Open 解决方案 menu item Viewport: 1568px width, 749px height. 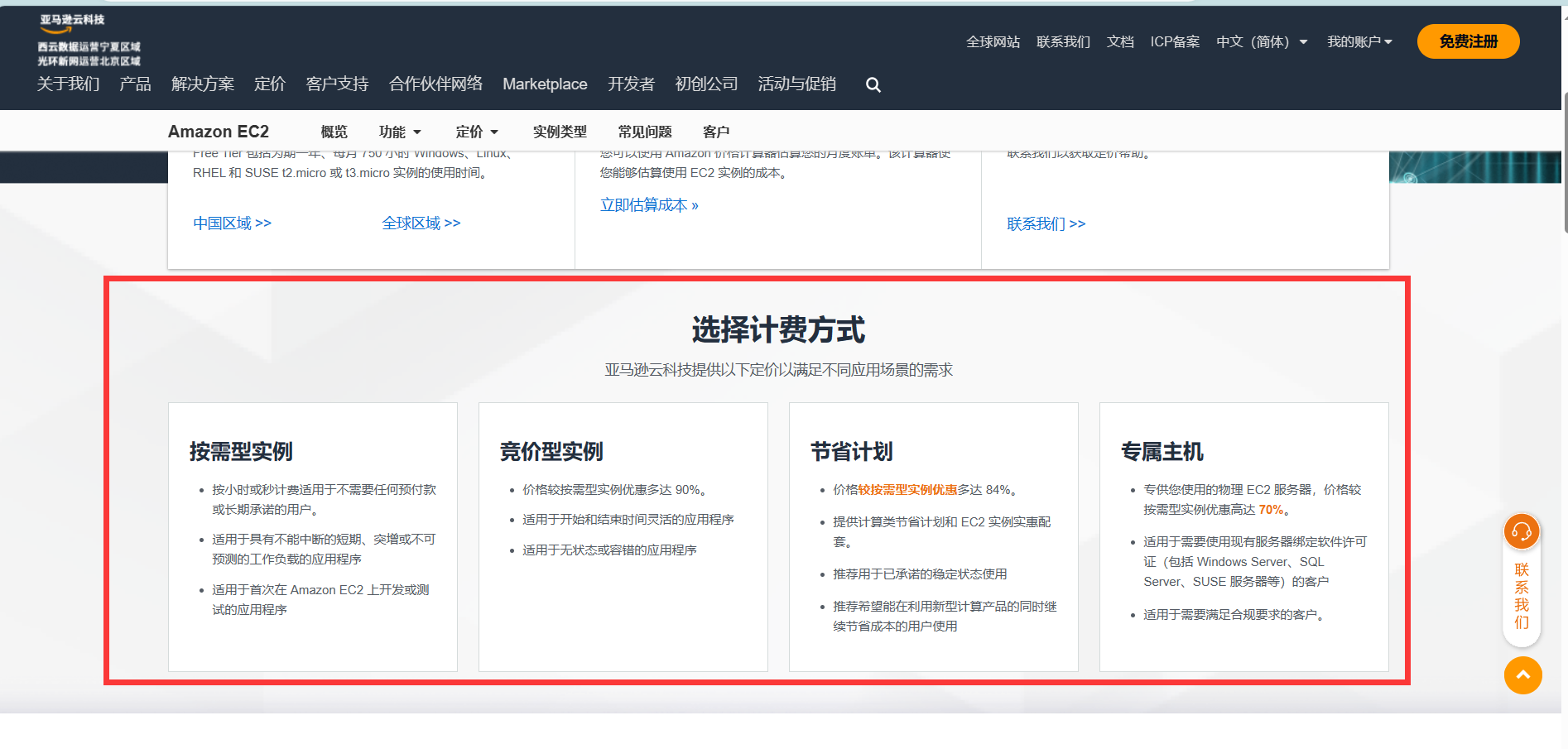203,84
